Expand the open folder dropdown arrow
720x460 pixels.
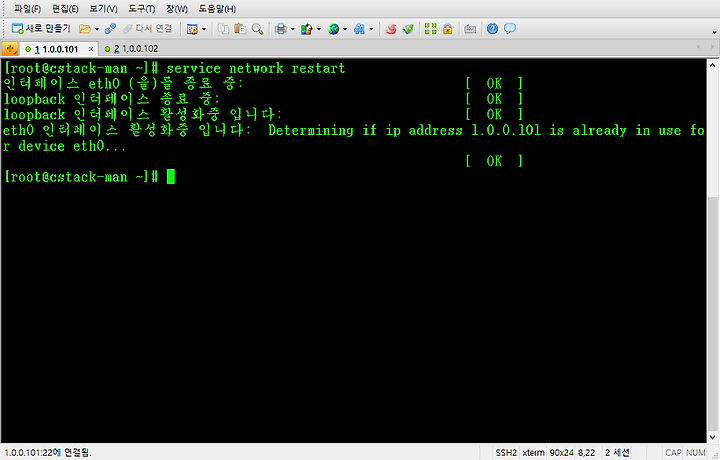click(x=96, y=29)
